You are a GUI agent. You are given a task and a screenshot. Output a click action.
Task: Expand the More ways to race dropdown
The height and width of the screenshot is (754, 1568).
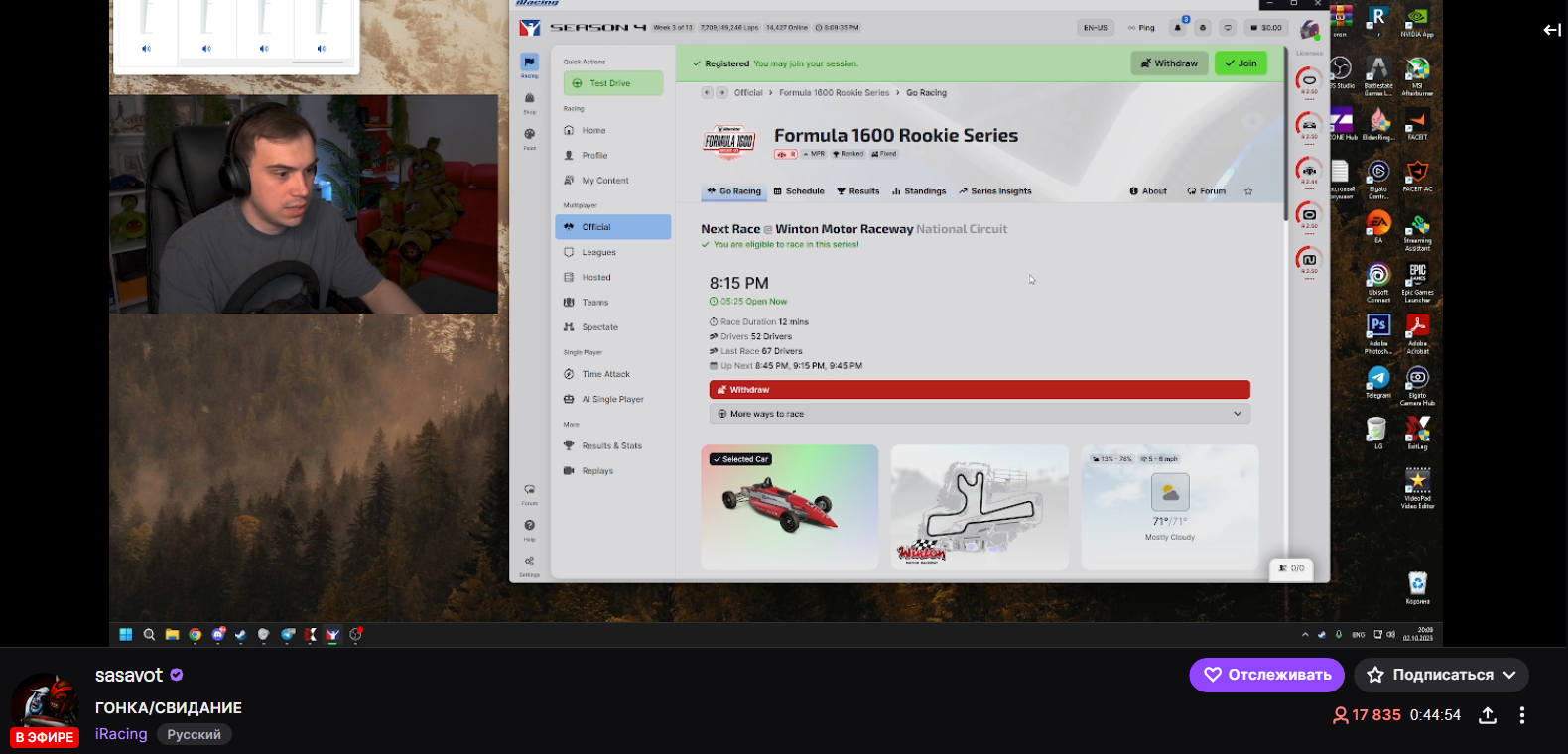980,414
